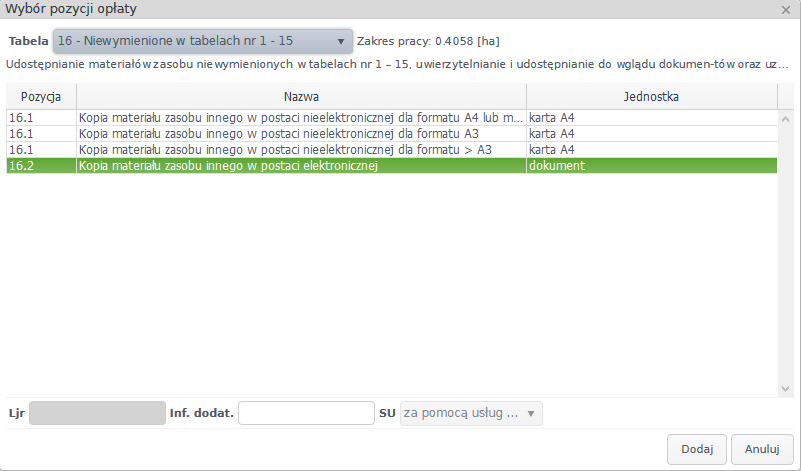Select the row name for format A4 lub m...

point(300,118)
